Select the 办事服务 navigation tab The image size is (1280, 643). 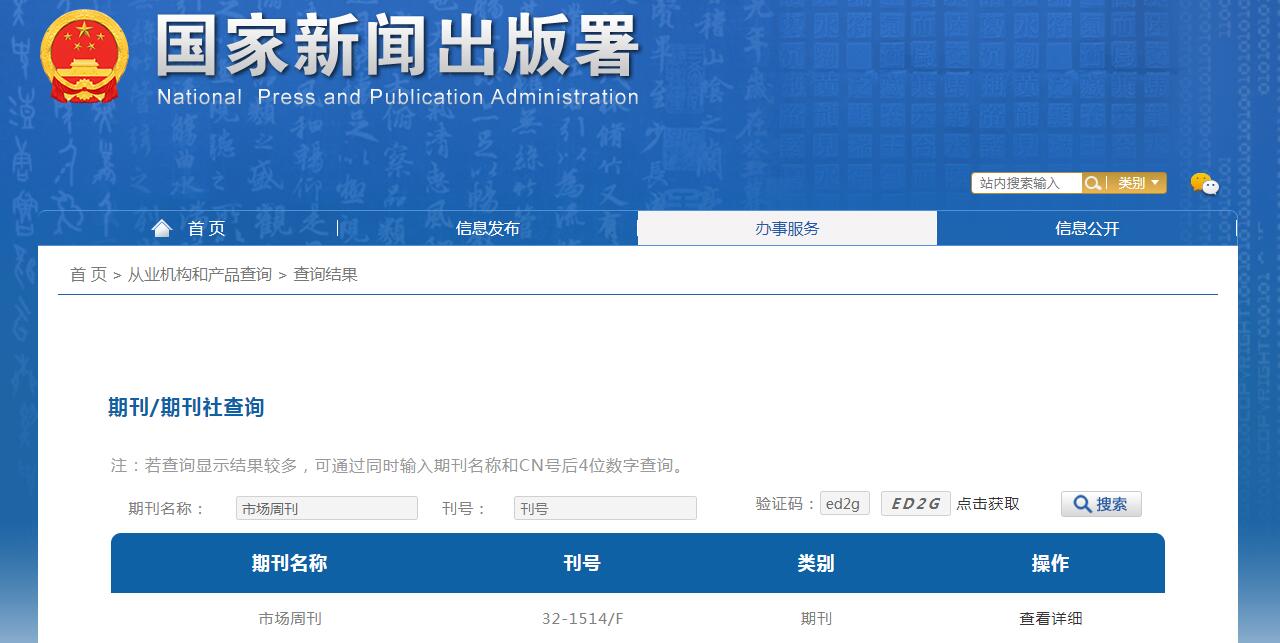[787, 228]
